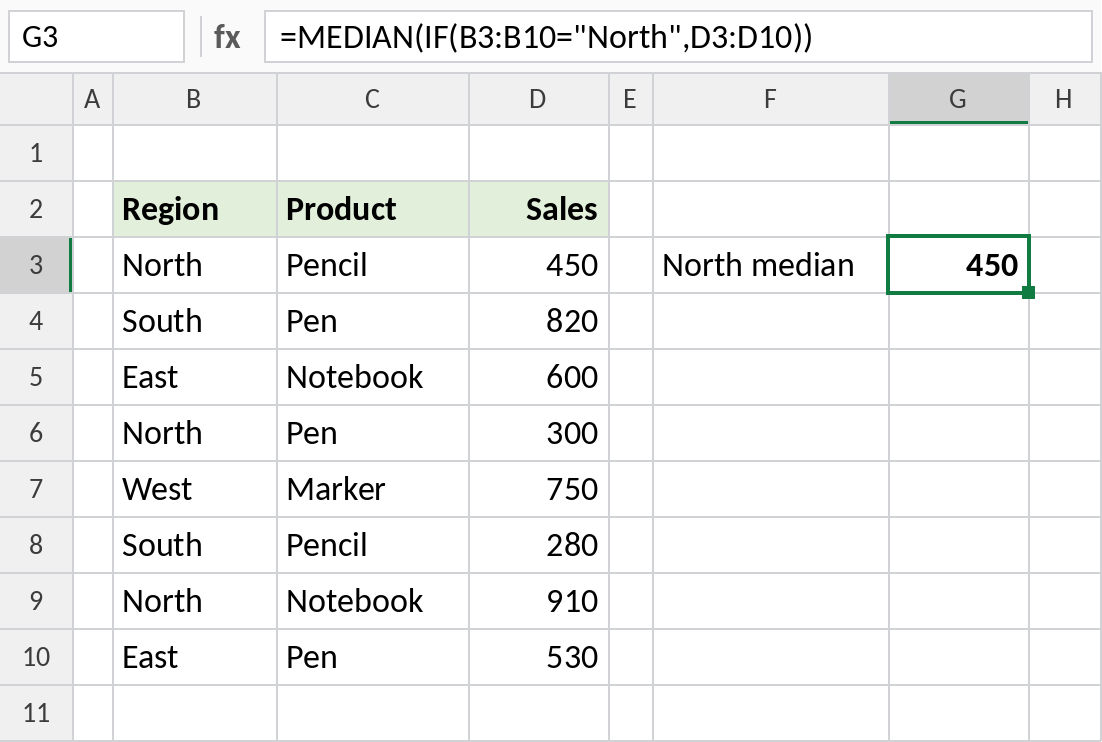Image resolution: width=1102 pixels, height=742 pixels.
Task: Select column F header
Action: coord(770,99)
